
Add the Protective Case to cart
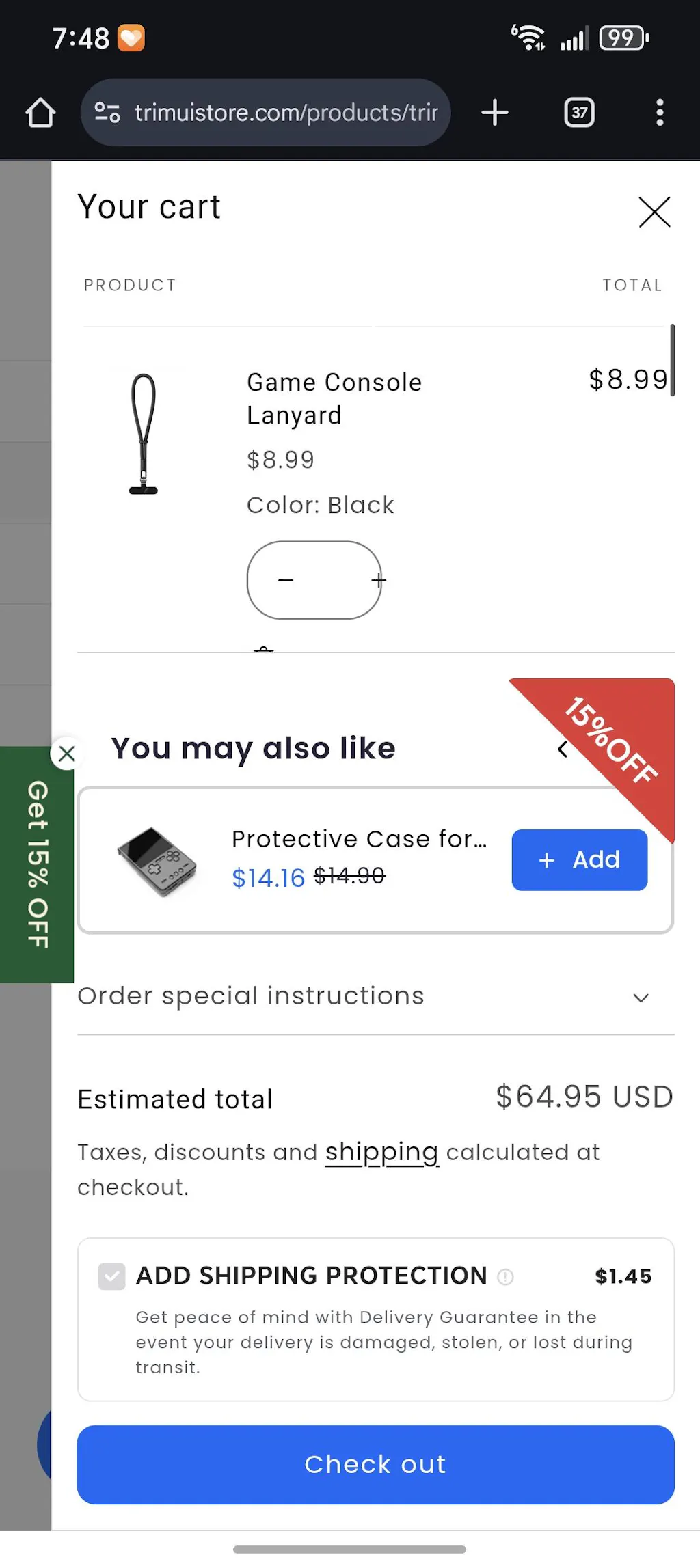point(579,859)
